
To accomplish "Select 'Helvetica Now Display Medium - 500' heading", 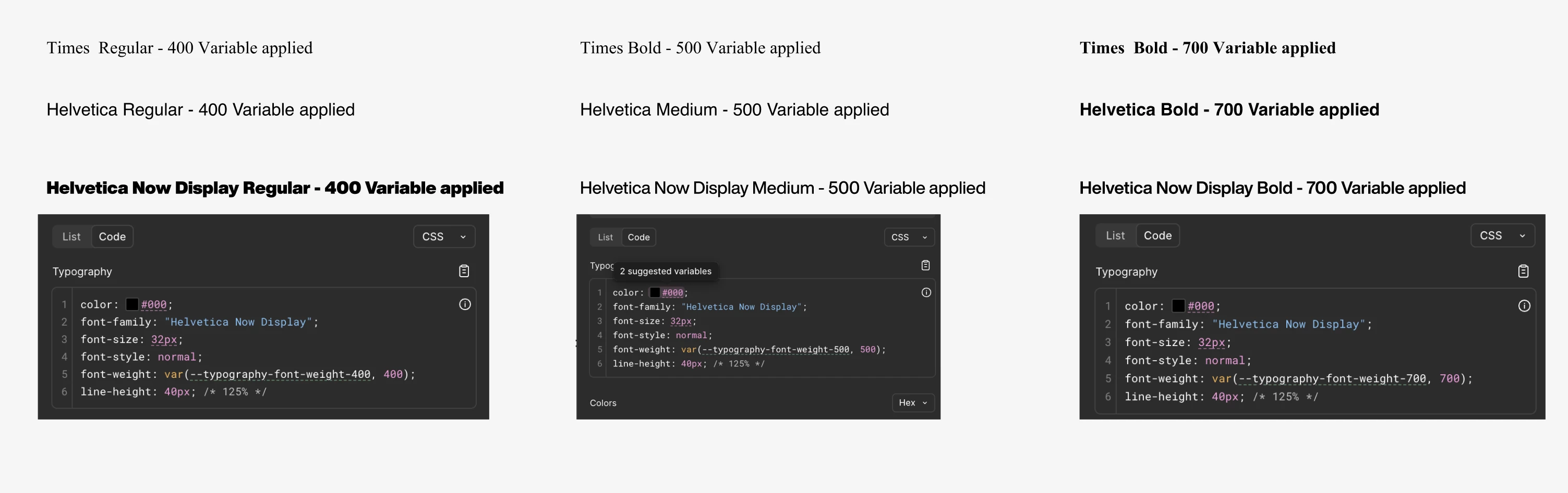I will click(783, 188).
